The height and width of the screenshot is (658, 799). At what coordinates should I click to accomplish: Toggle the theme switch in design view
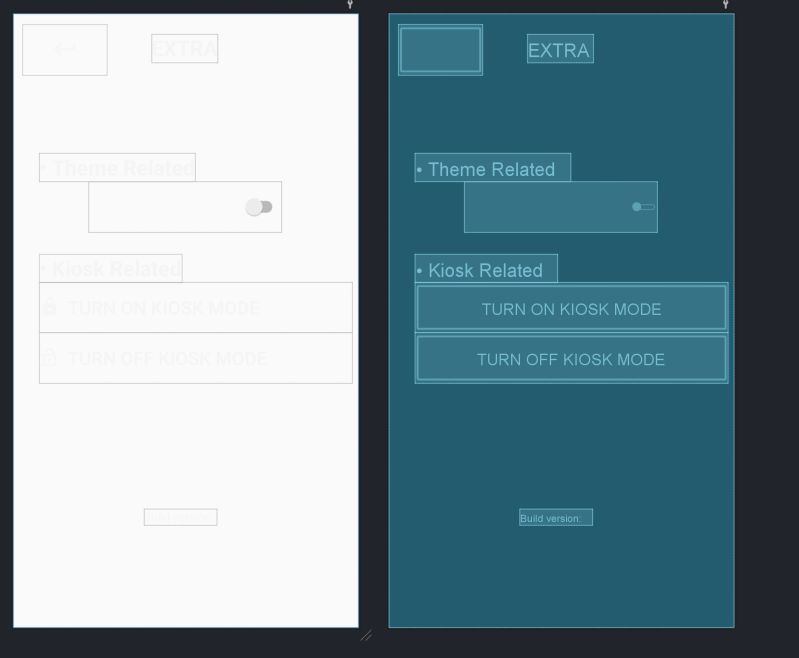tap(259, 207)
